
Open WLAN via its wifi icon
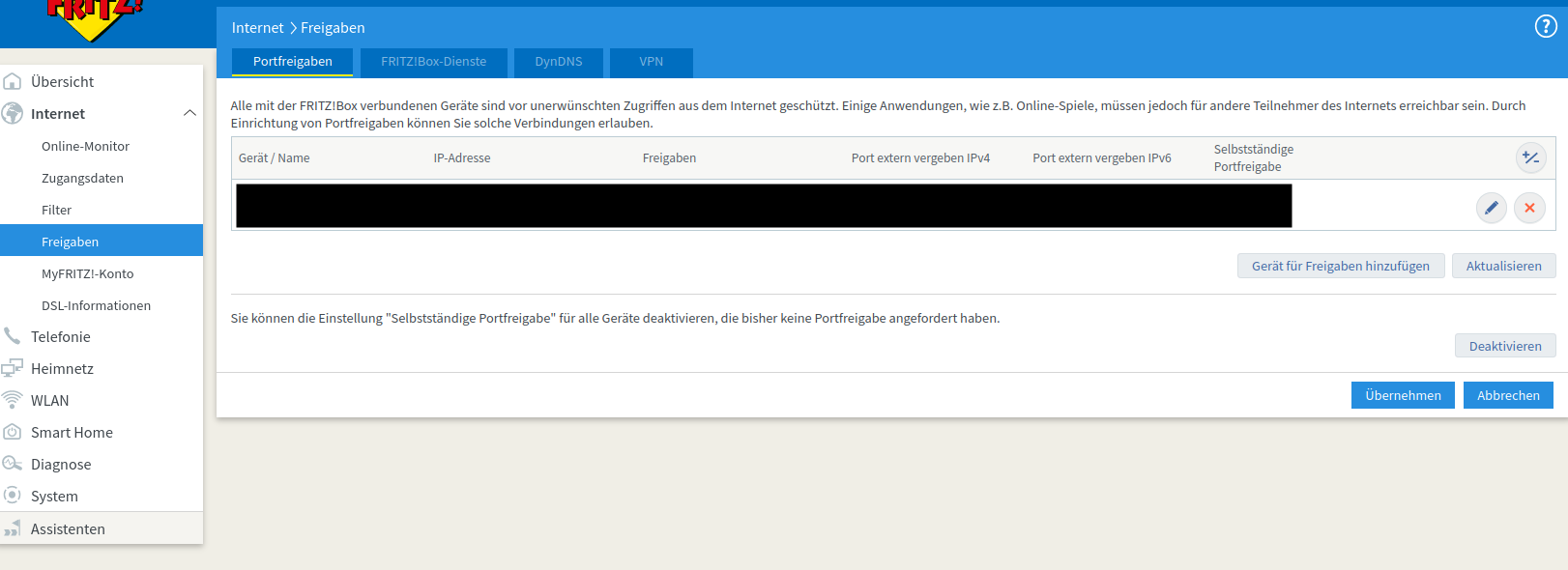click(13, 400)
